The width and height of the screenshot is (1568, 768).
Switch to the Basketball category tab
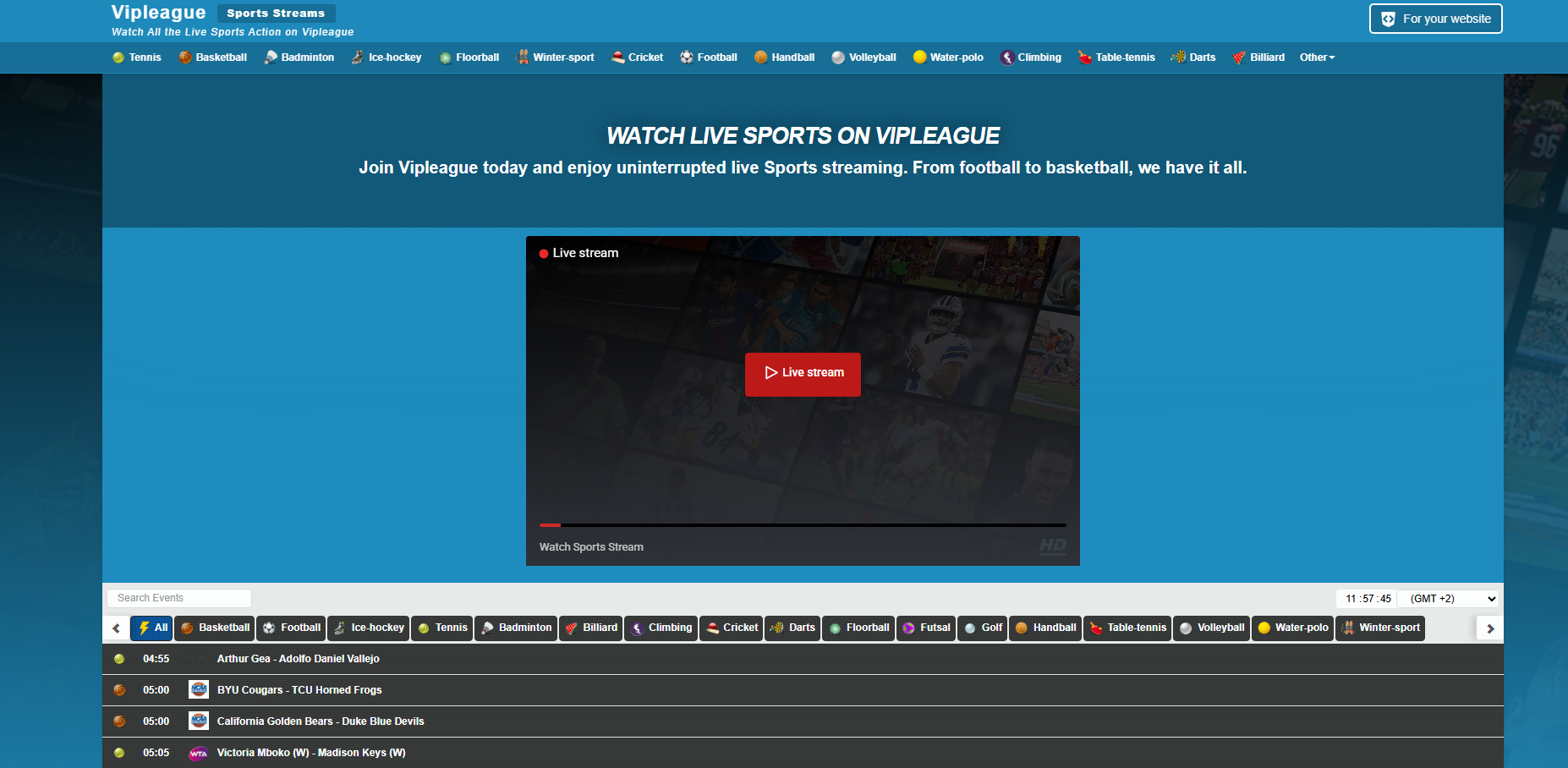tap(214, 628)
